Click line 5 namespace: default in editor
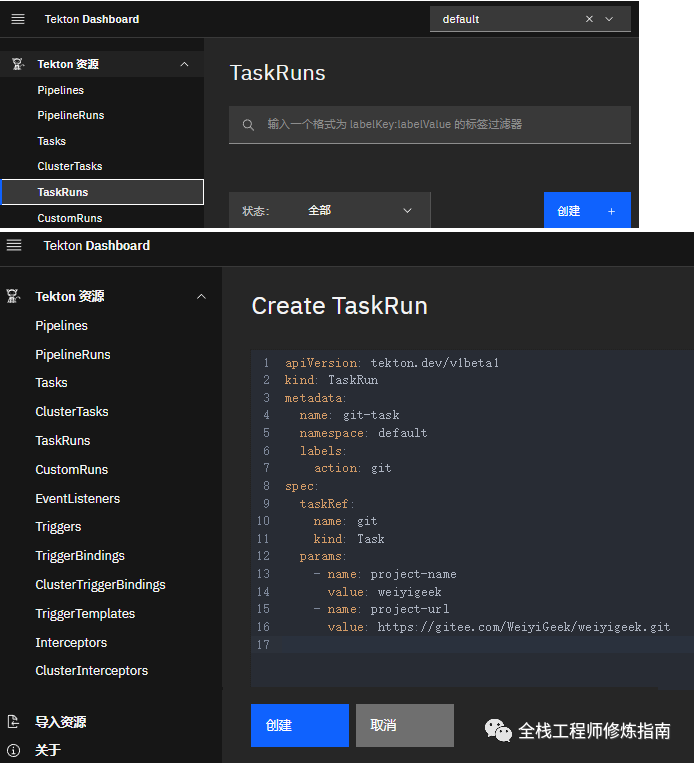The height and width of the screenshot is (763, 694). point(363,433)
